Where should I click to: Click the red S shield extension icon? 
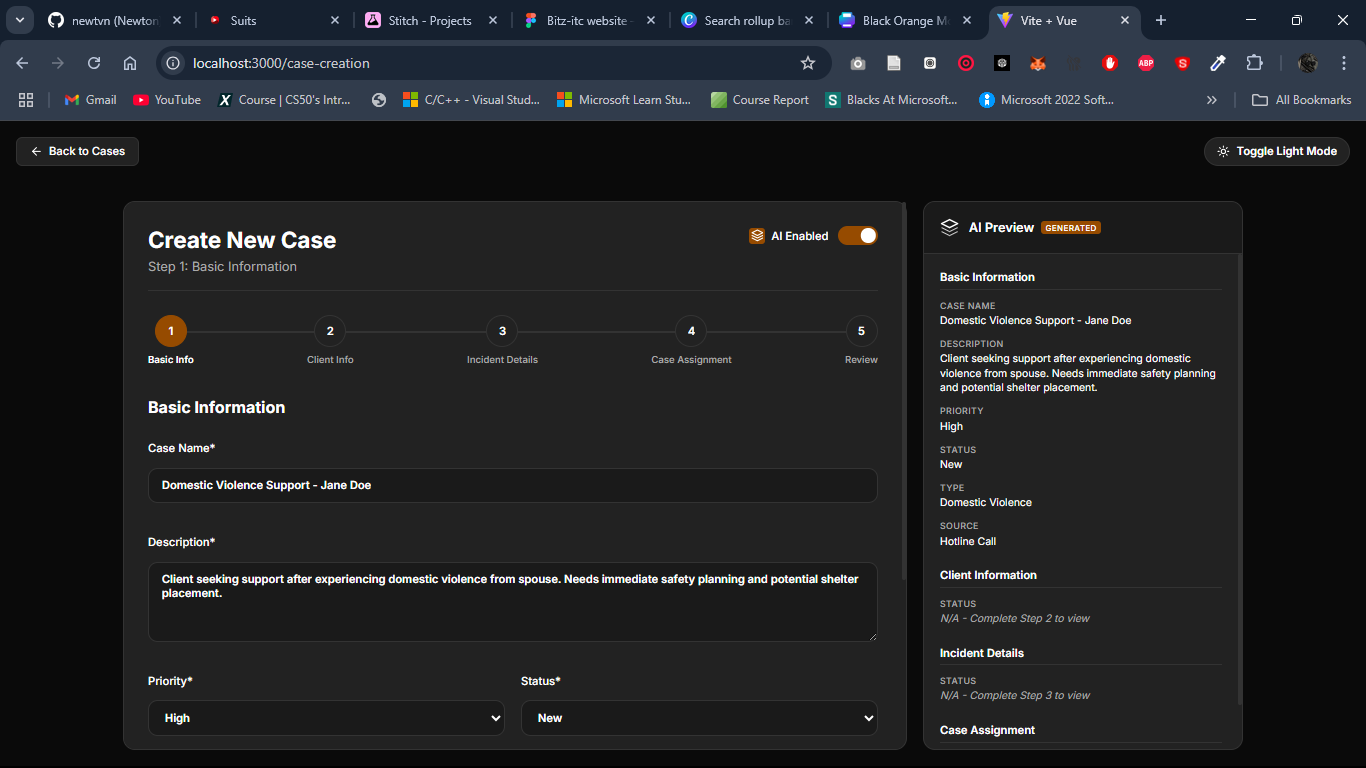[x=1182, y=63]
